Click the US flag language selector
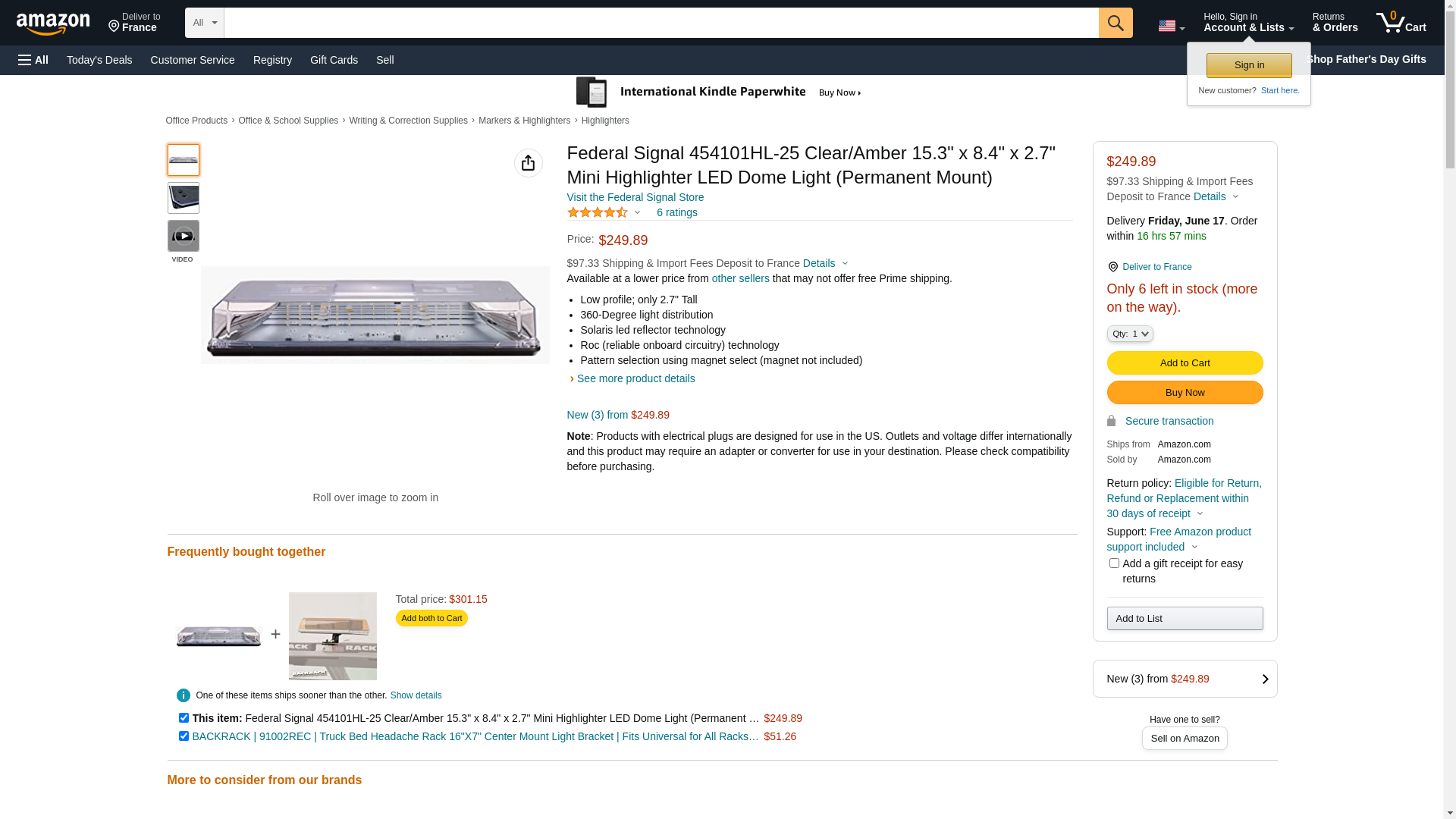 click(1170, 26)
